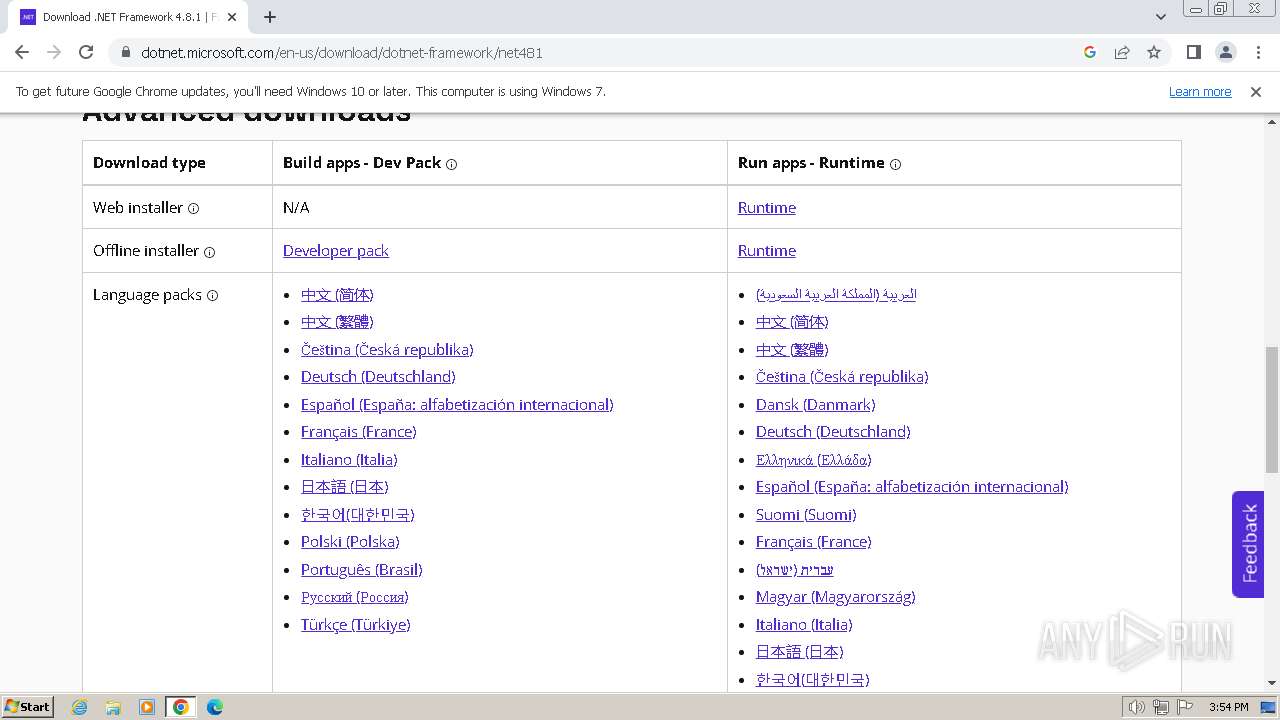Launch Internet Explorer from the taskbar
The image size is (1280, 720).
pyautogui.click(x=80, y=707)
